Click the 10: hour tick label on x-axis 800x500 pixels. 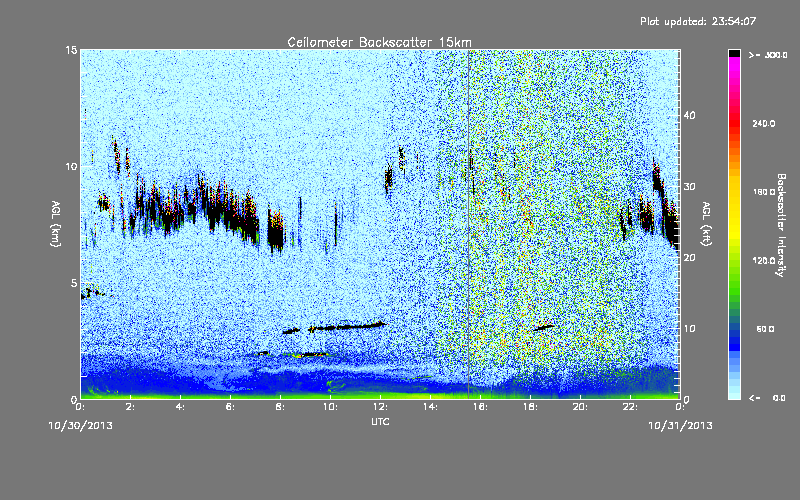(x=330, y=407)
